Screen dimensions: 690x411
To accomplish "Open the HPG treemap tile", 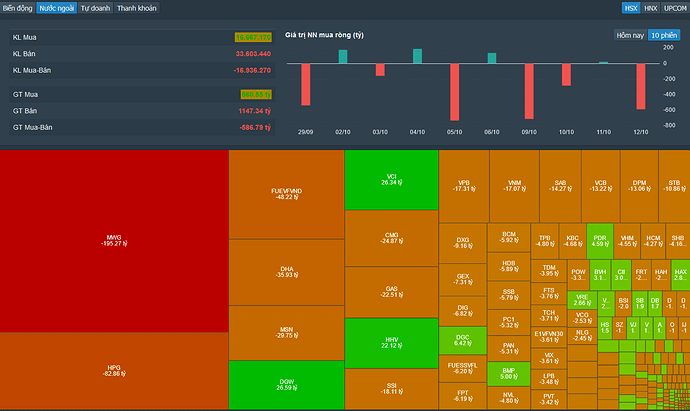I will click(114, 371).
